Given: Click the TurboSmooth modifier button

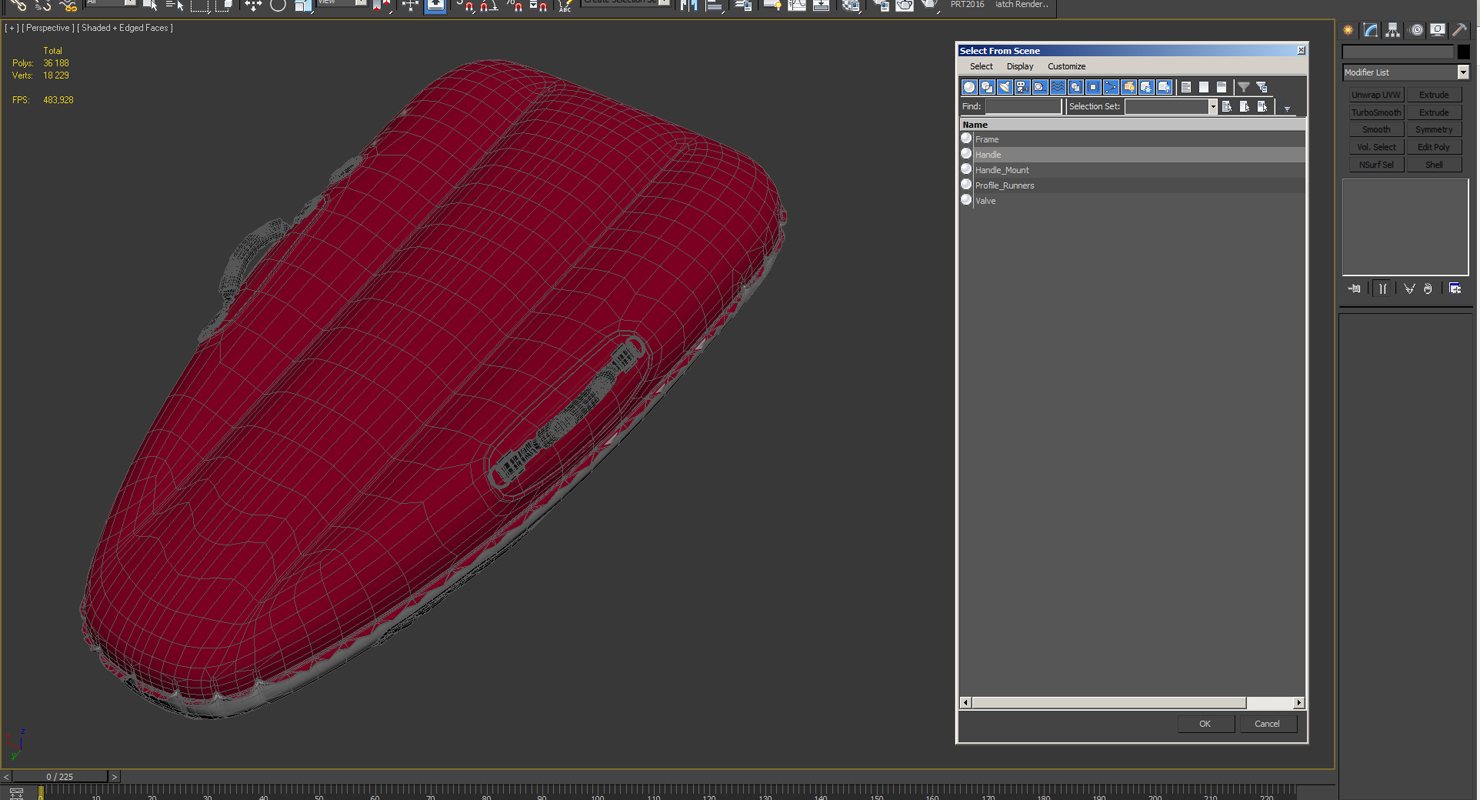Looking at the screenshot, I should point(1376,112).
